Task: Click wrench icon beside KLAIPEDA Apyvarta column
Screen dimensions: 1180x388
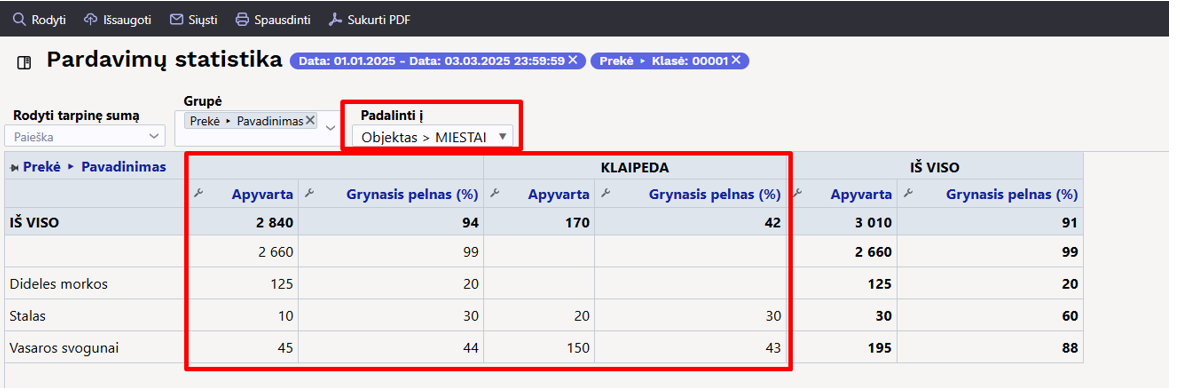Action: 494,194
